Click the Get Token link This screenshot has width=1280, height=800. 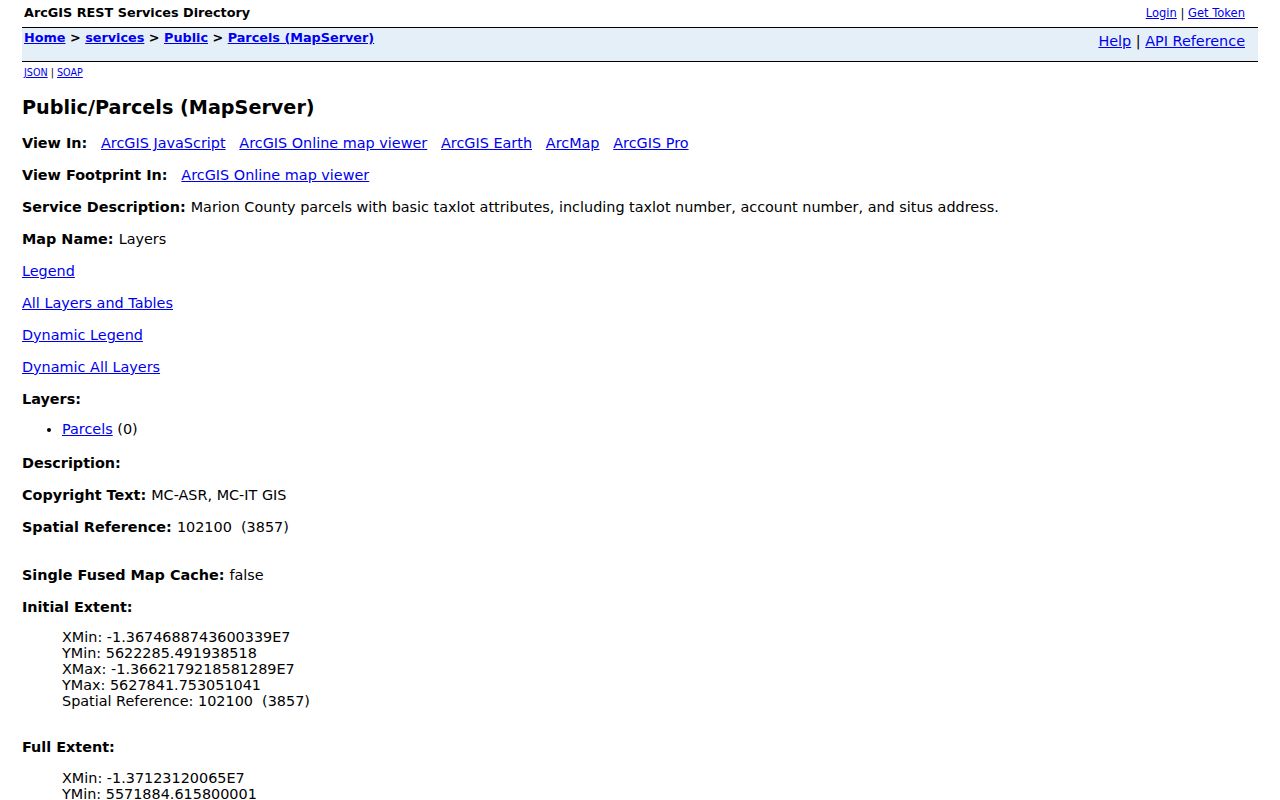coord(1216,13)
